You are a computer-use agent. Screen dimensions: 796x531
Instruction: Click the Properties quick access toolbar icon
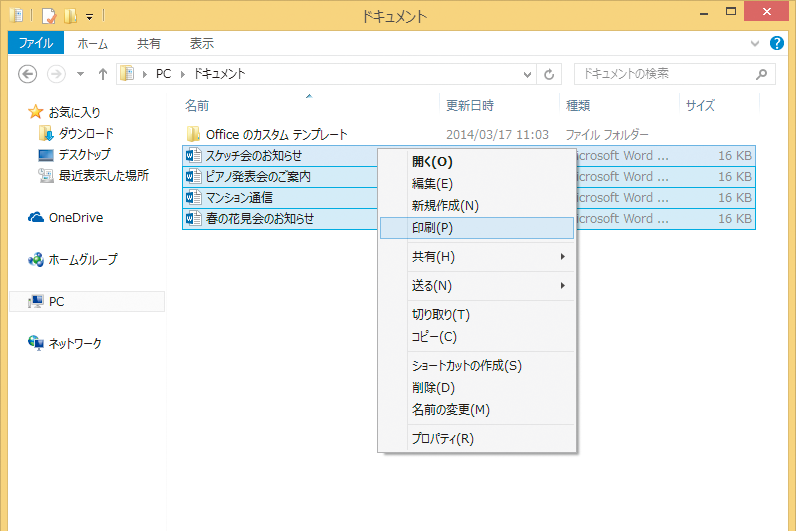tap(49, 16)
